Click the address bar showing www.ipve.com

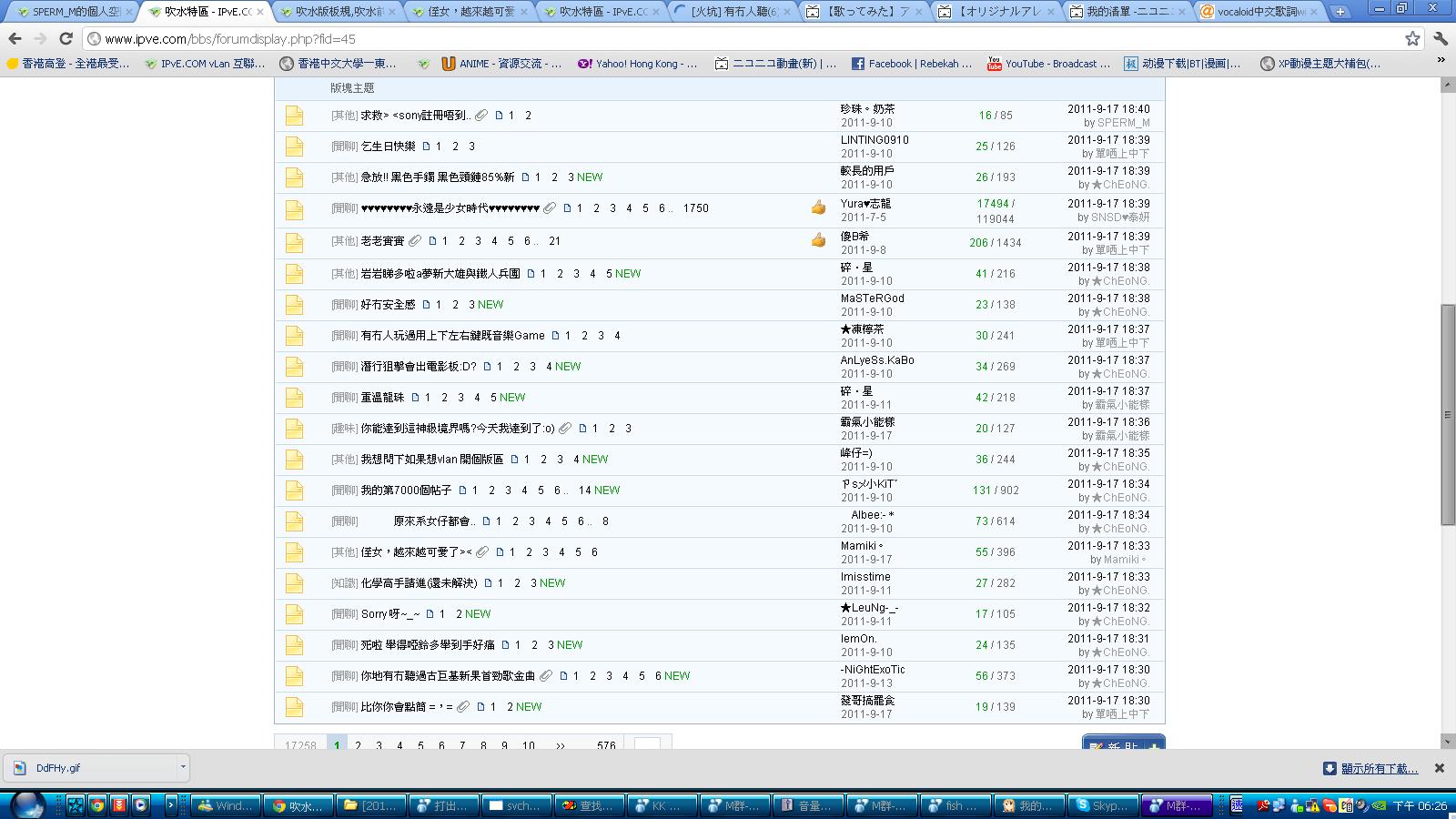[728, 39]
